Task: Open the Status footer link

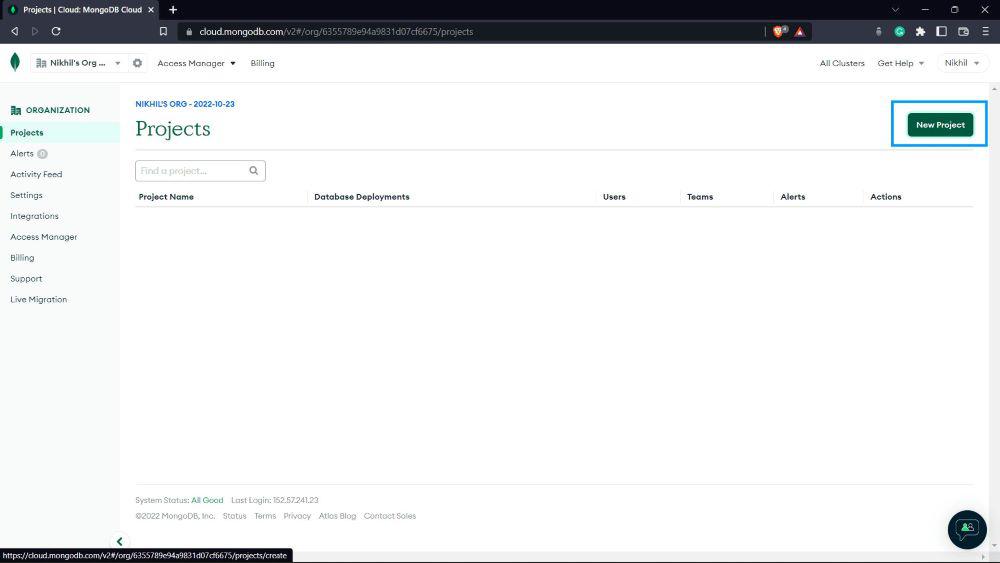Action: (x=234, y=516)
